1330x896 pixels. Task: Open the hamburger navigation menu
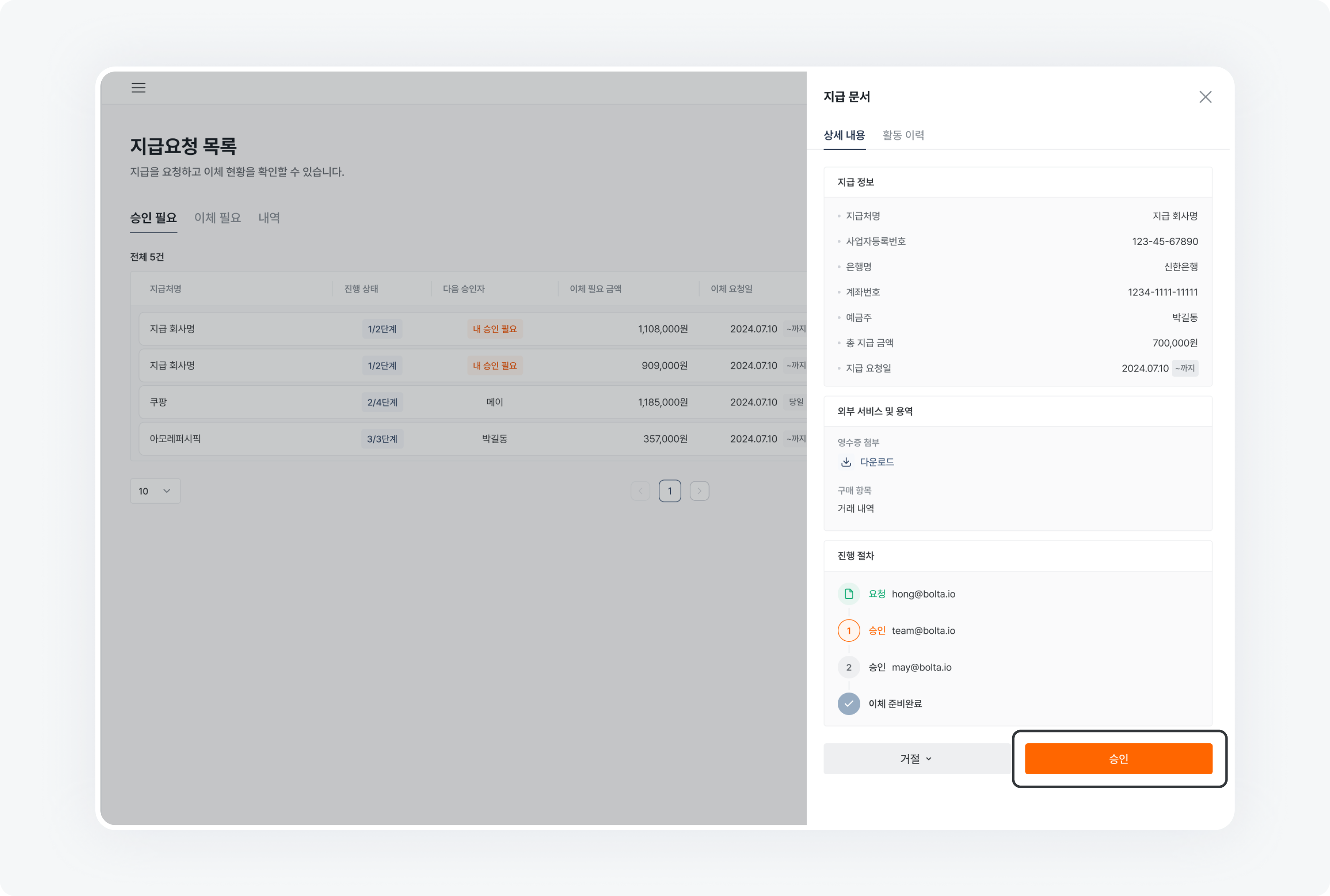click(x=139, y=87)
